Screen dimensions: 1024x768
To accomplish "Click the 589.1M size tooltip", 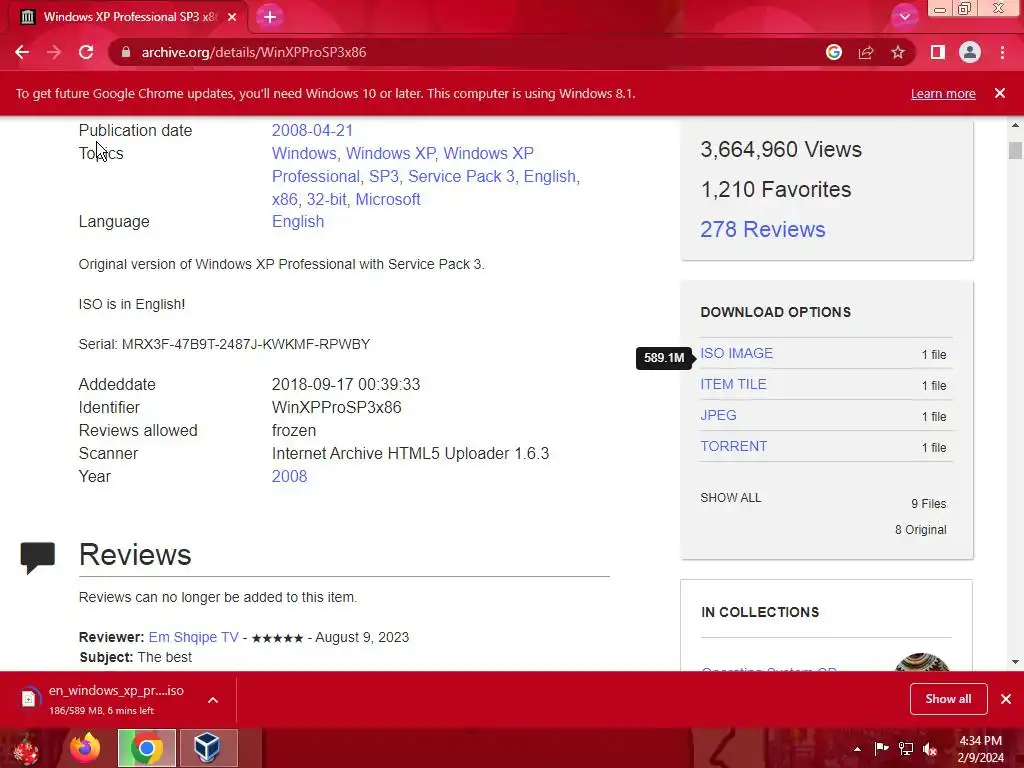I will click(664, 358).
